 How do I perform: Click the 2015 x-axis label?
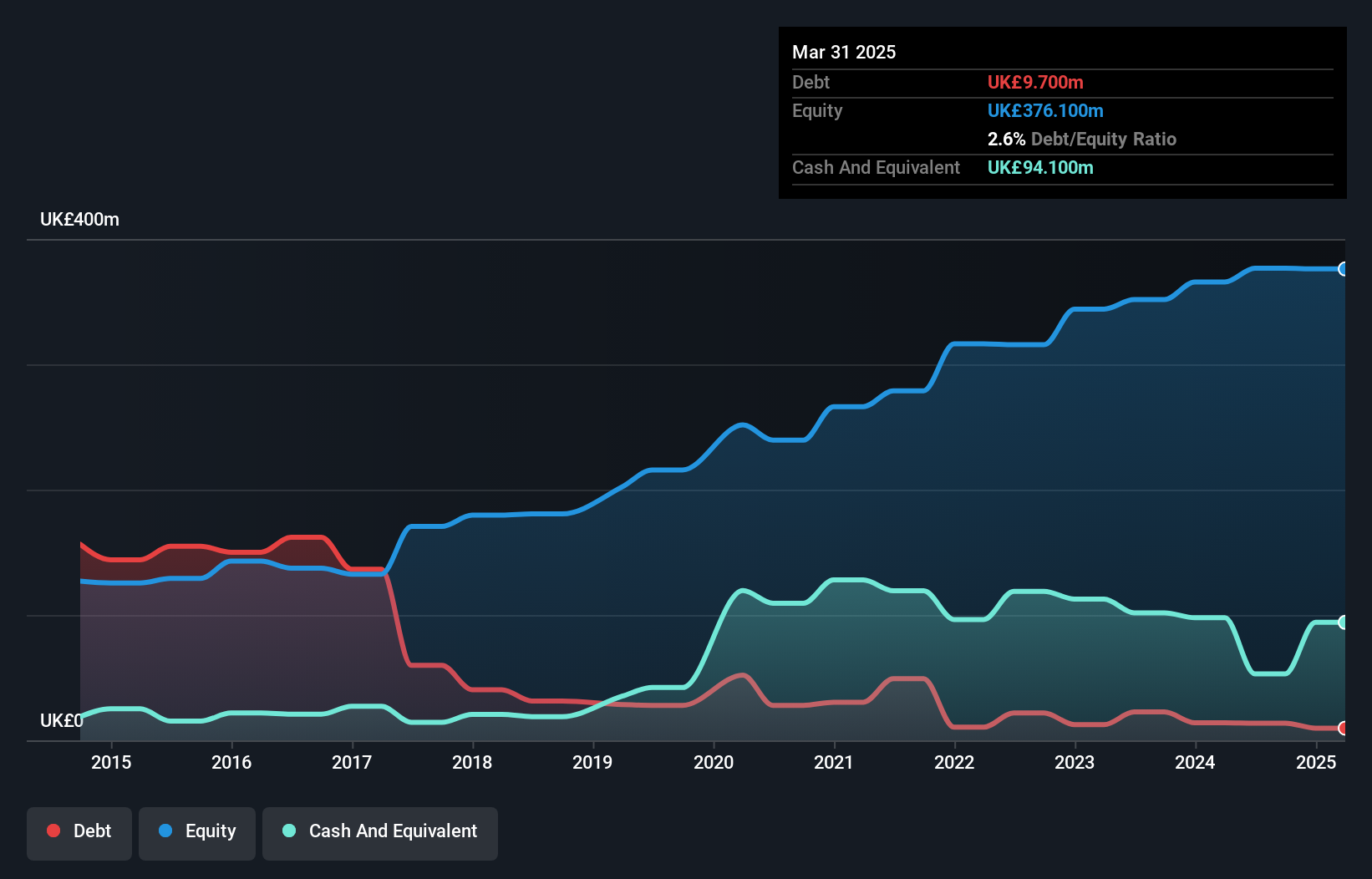point(111,762)
